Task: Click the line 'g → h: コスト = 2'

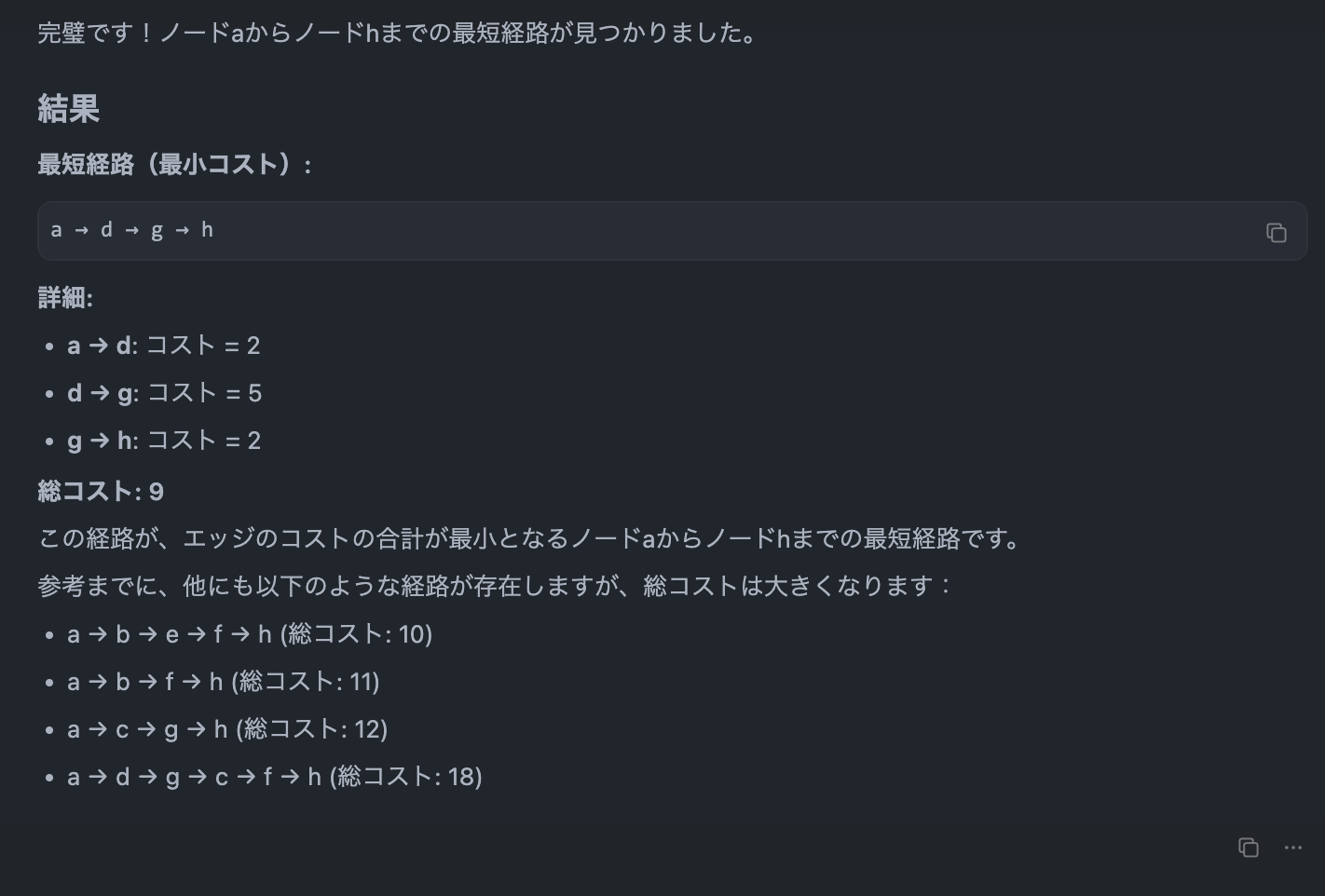Action: coord(164,440)
